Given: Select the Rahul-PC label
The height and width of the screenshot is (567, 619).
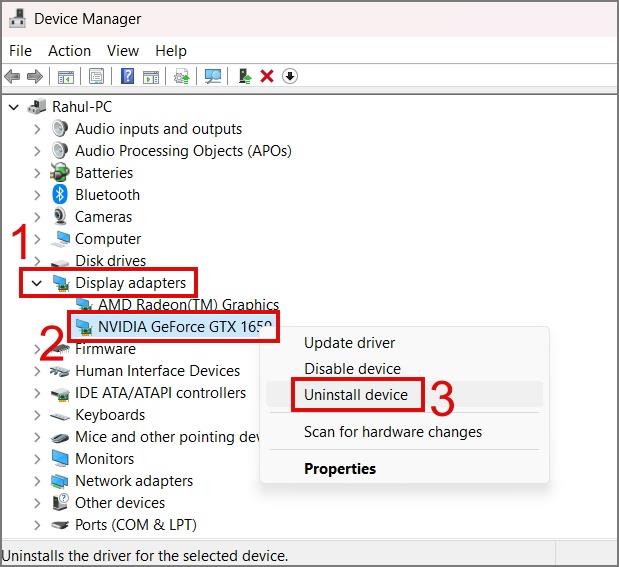Looking at the screenshot, I should click(82, 107).
